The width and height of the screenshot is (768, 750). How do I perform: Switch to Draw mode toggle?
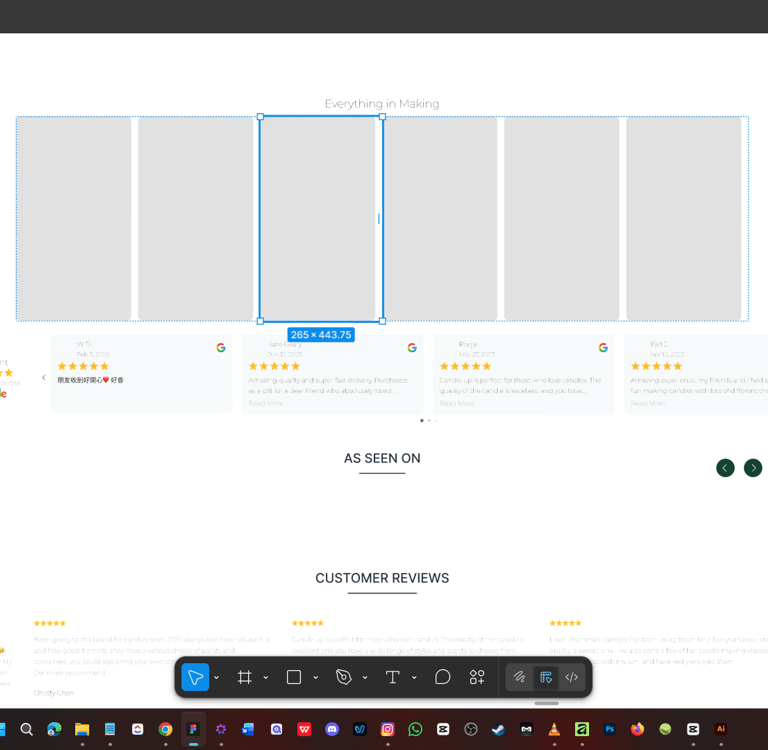point(519,677)
